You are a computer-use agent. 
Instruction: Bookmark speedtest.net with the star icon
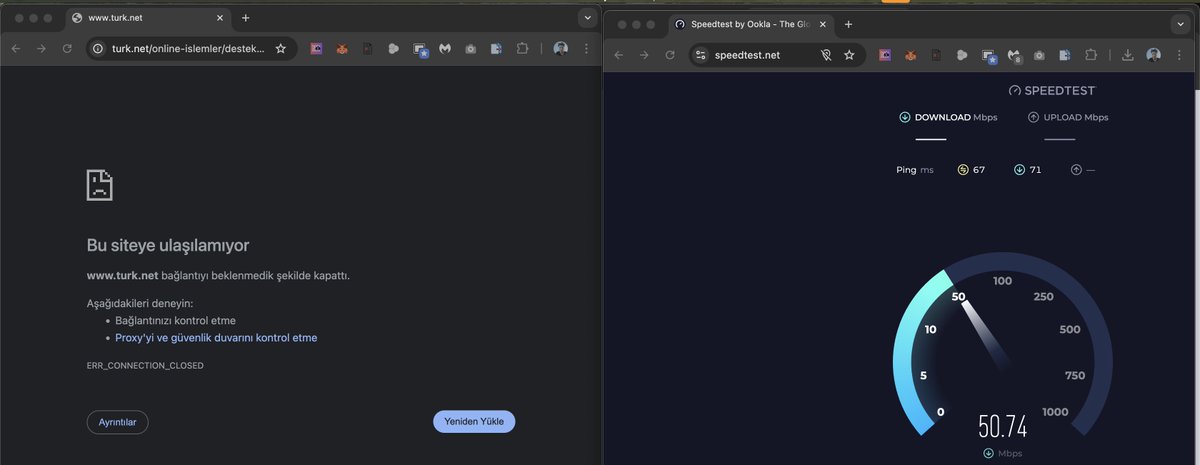(x=849, y=55)
